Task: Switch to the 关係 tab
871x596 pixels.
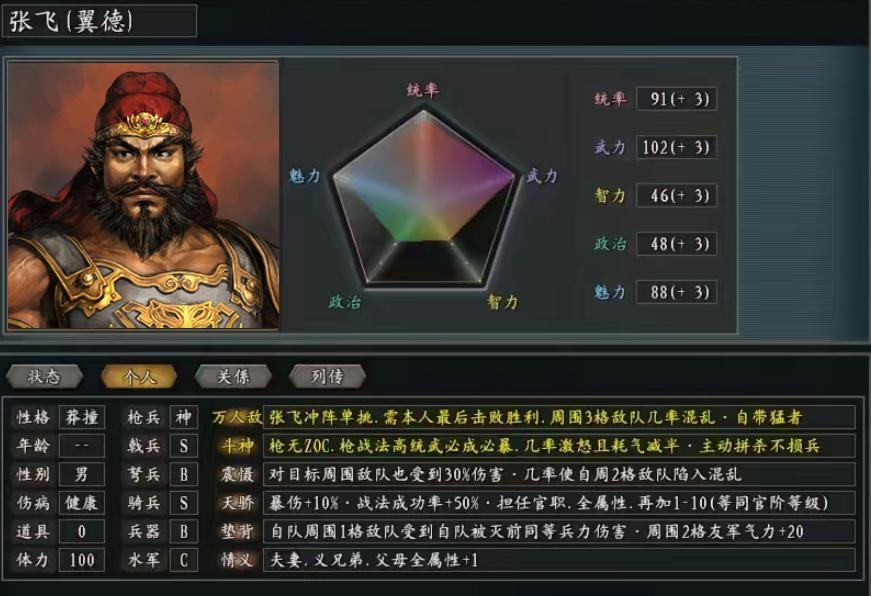Action: point(233,377)
